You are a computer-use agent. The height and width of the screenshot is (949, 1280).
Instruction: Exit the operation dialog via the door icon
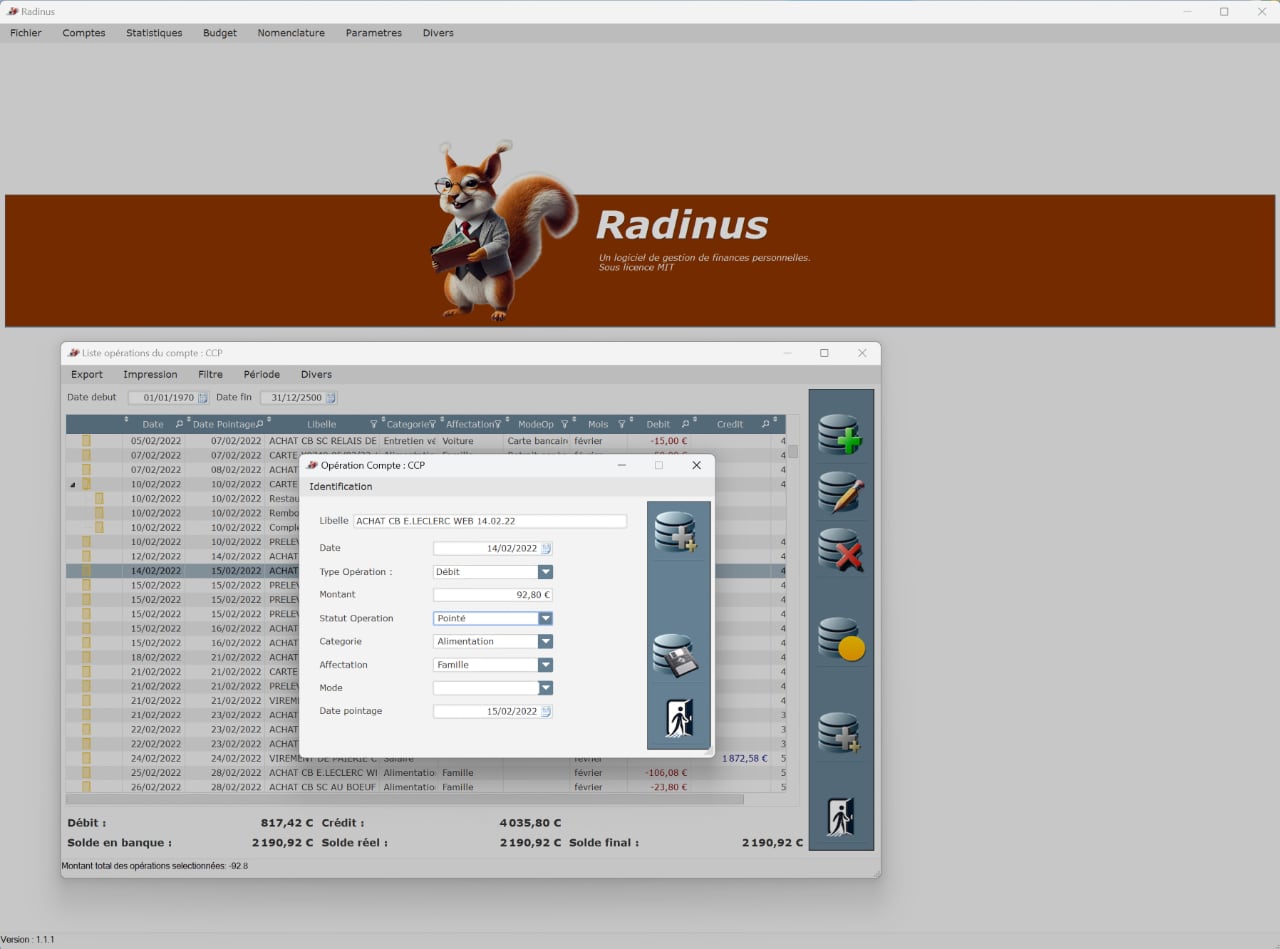point(678,719)
